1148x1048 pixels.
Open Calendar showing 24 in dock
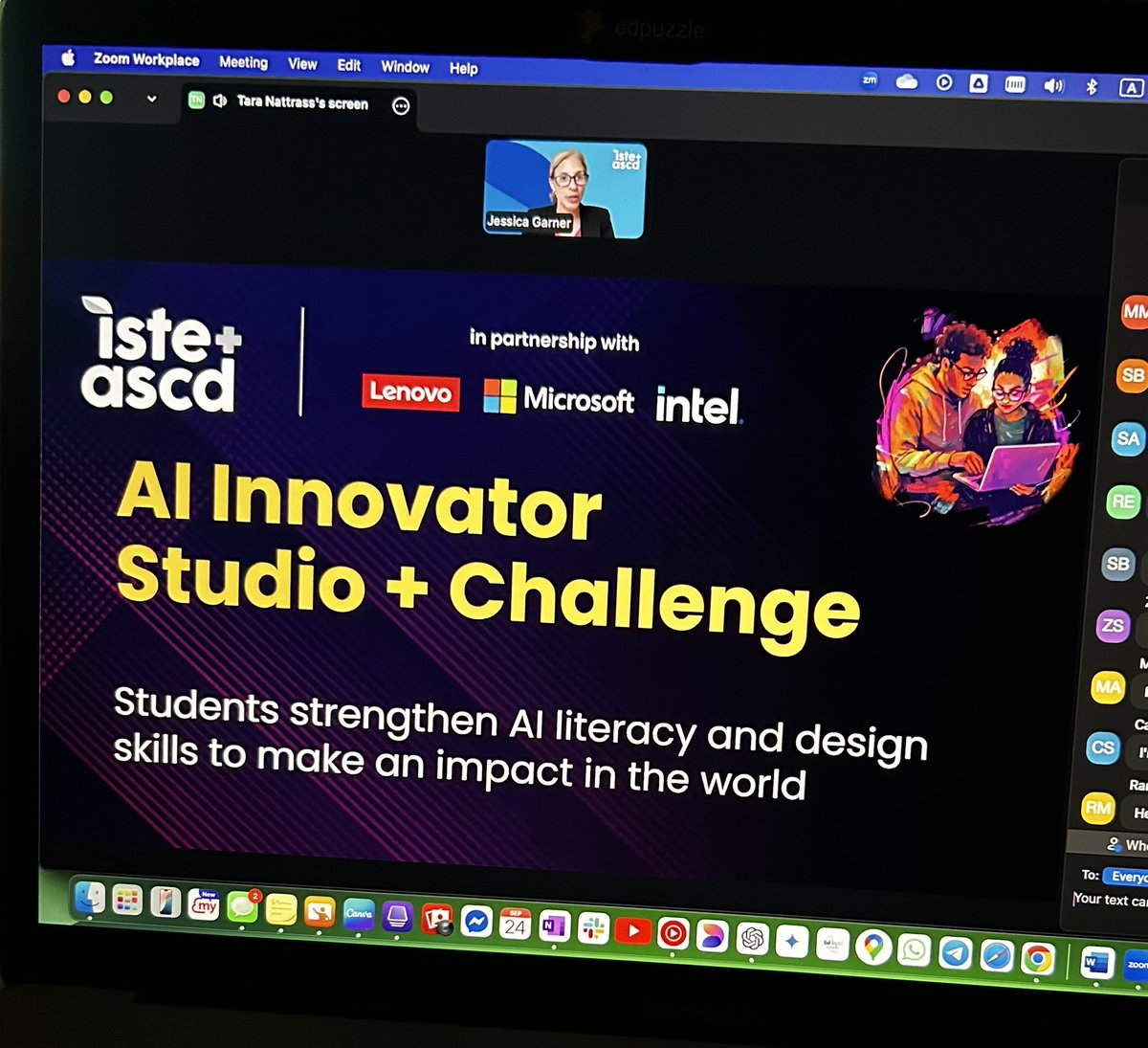[516, 925]
